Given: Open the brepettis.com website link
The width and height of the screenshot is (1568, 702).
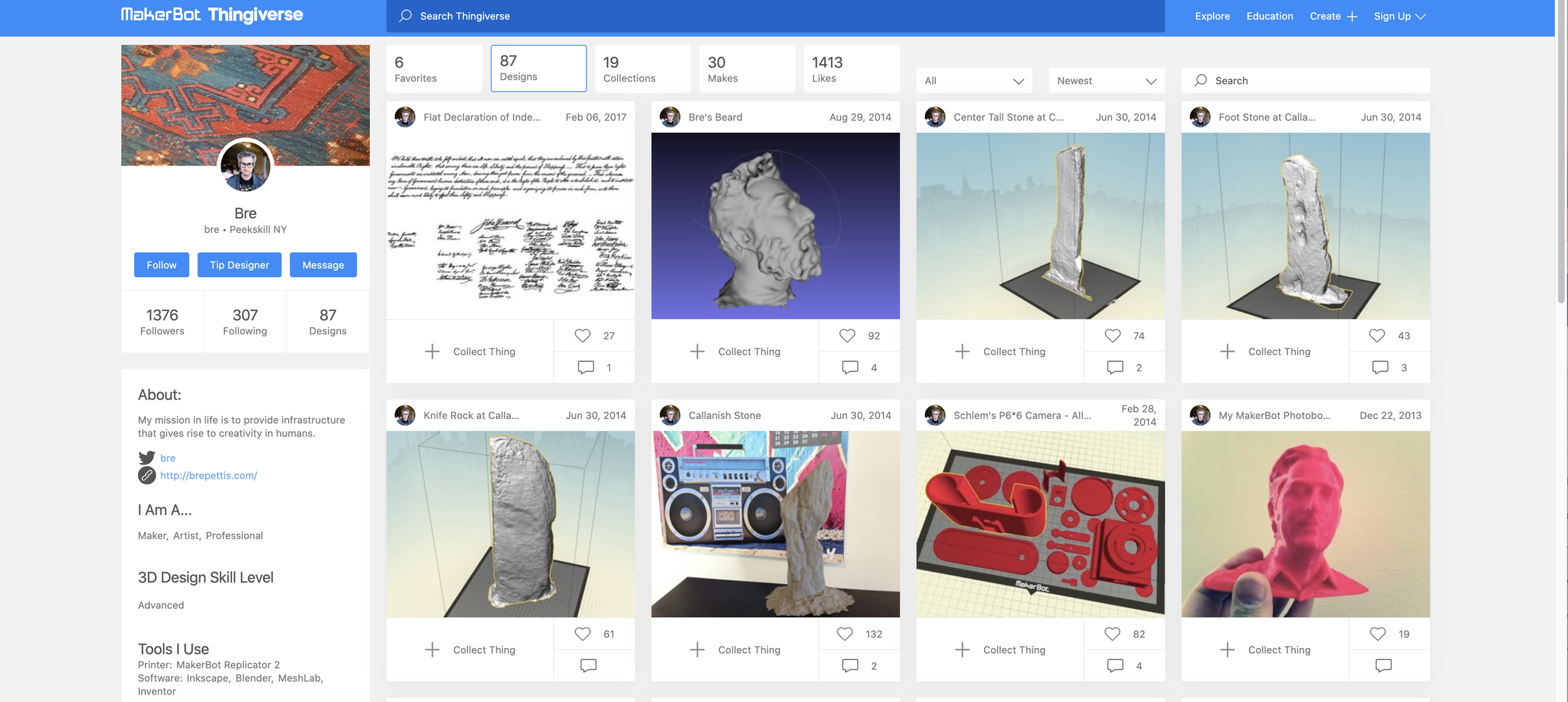Looking at the screenshot, I should point(209,476).
